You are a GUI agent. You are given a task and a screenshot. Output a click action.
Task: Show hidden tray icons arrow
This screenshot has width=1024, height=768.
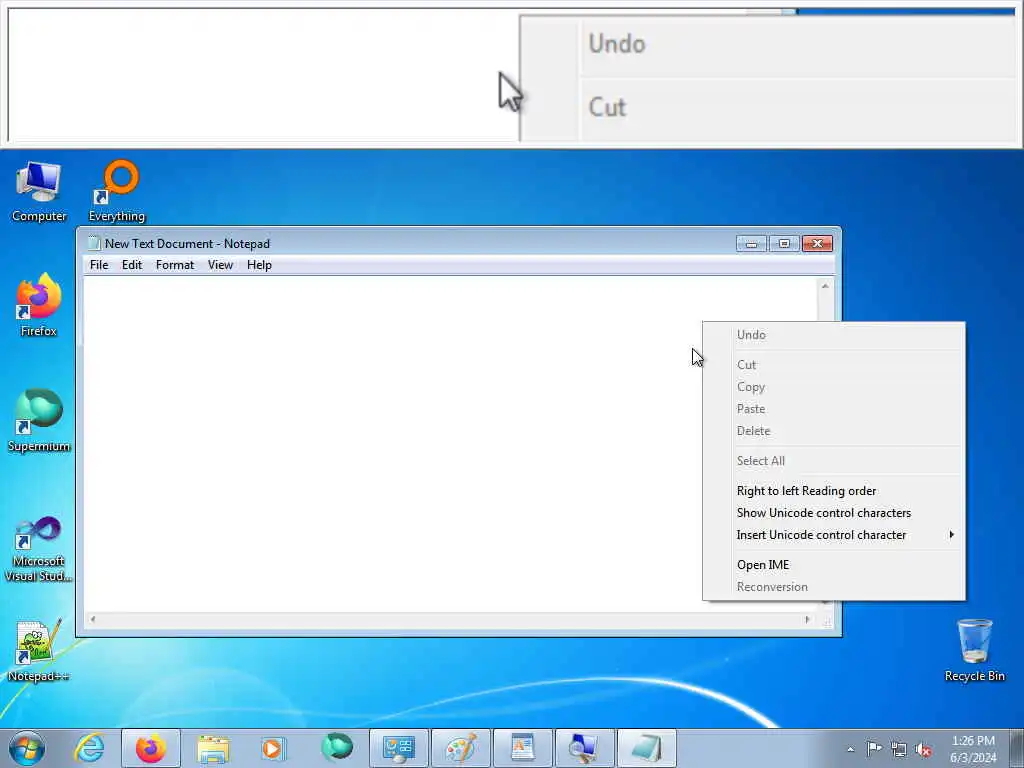pos(850,749)
